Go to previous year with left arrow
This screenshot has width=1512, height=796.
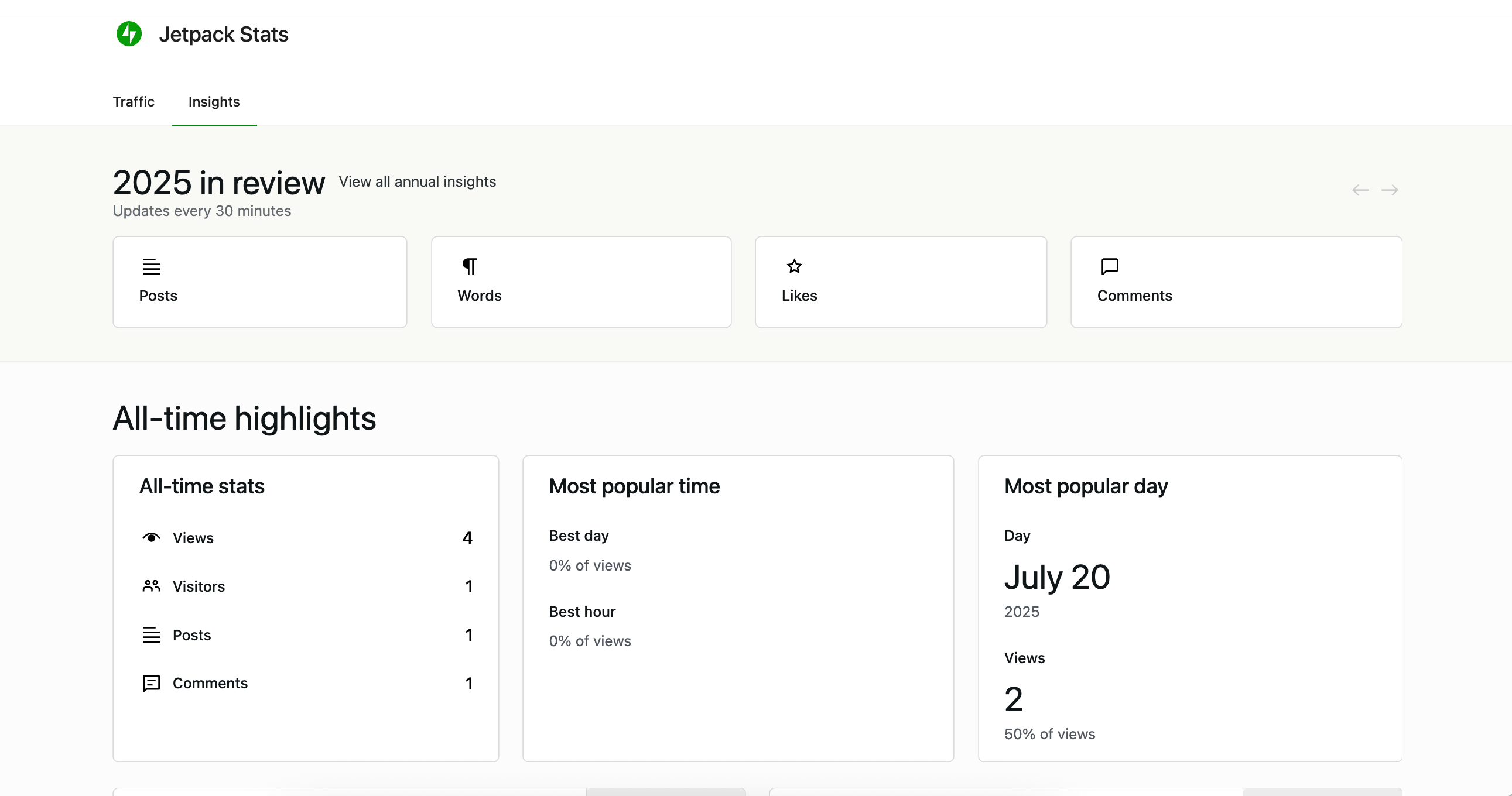tap(1360, 190)
